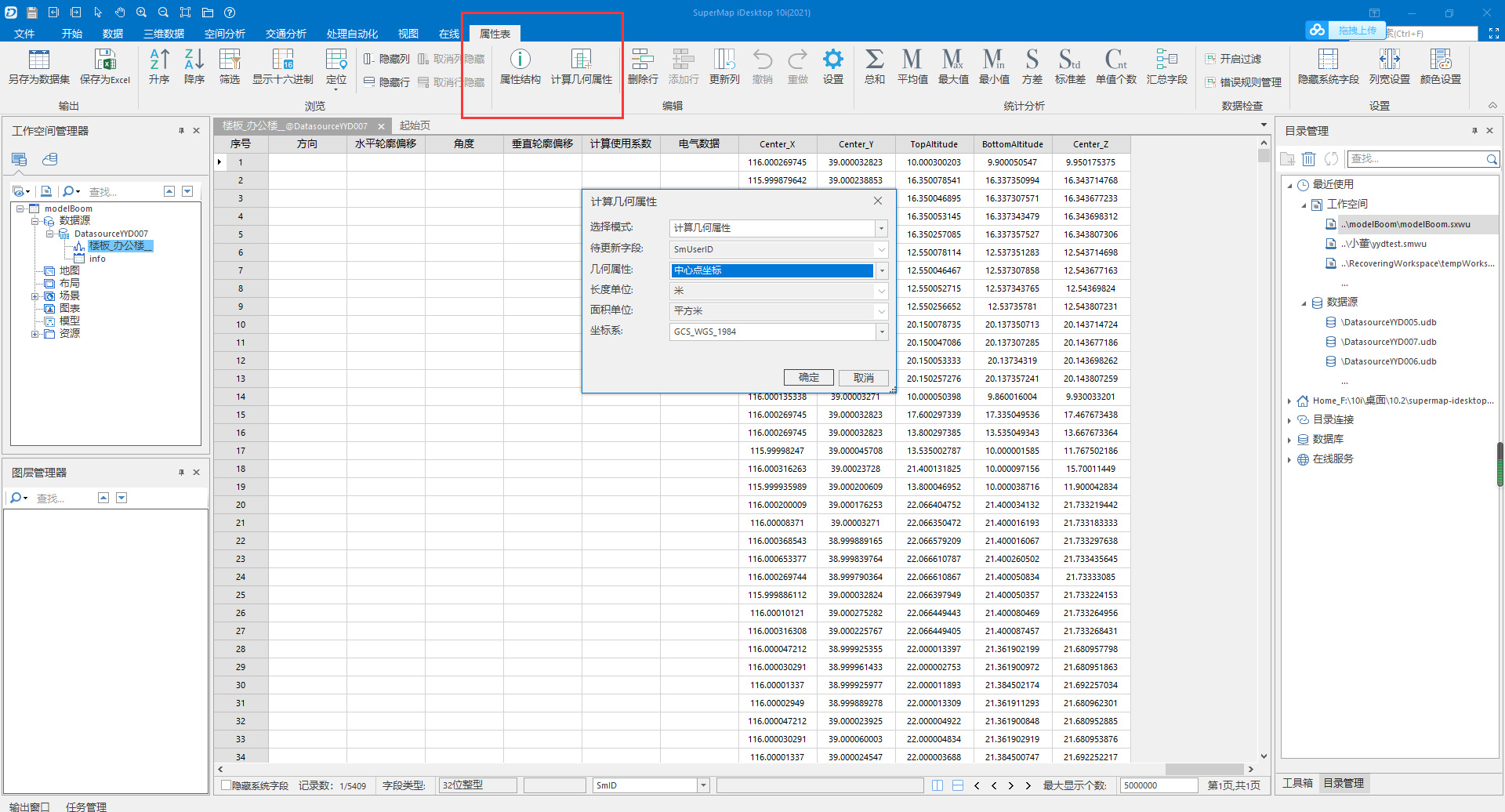Screen dimensions: 1505x812
Task: Click the Calculate Geometry (计算几何属性) icon
Action: pyautogui.click(x=582, y=60)
